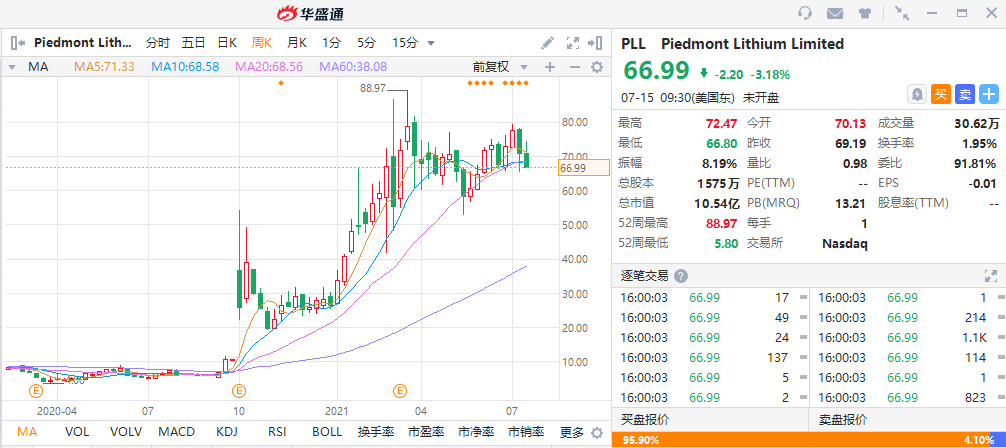
Task: Collapse the right quote panel
Action: click(x=597, y=43)
